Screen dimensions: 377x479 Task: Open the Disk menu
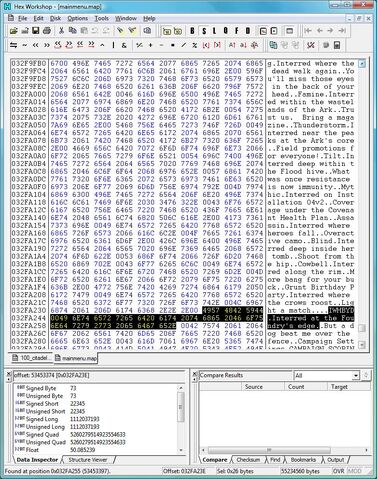coord(56,18)
